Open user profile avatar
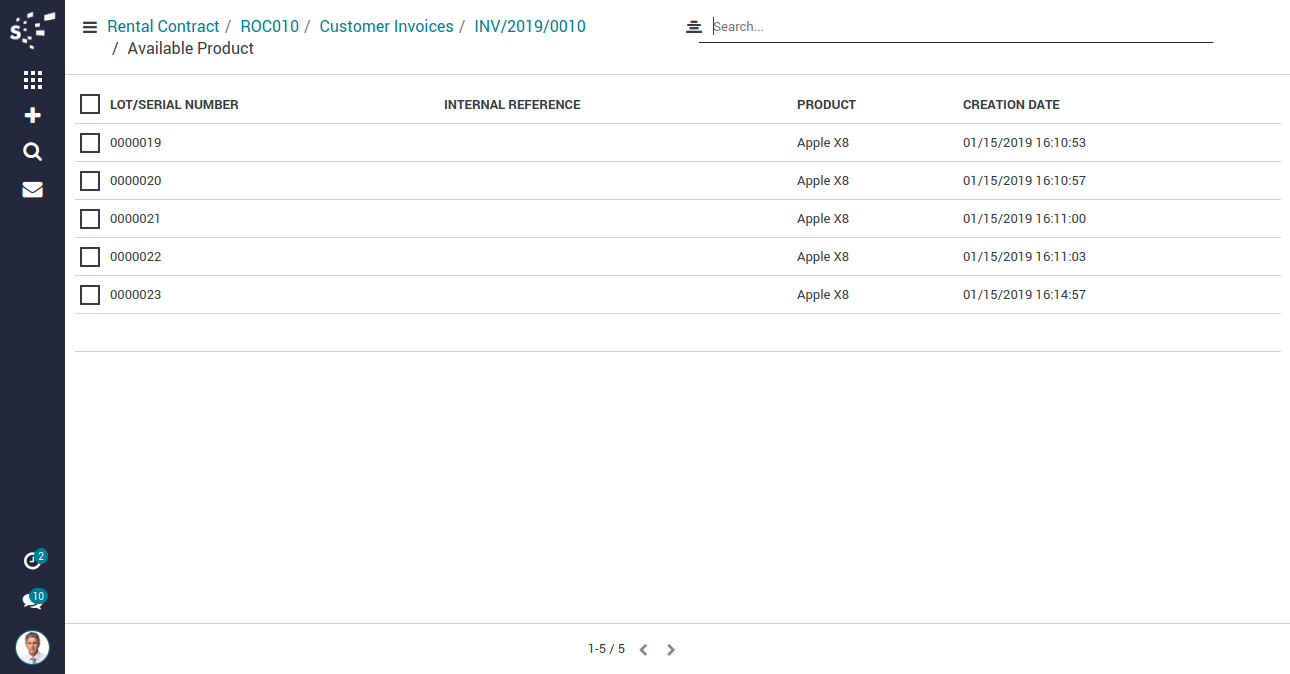Screen dimensions: 1290x674 click(x=32, y=647)
